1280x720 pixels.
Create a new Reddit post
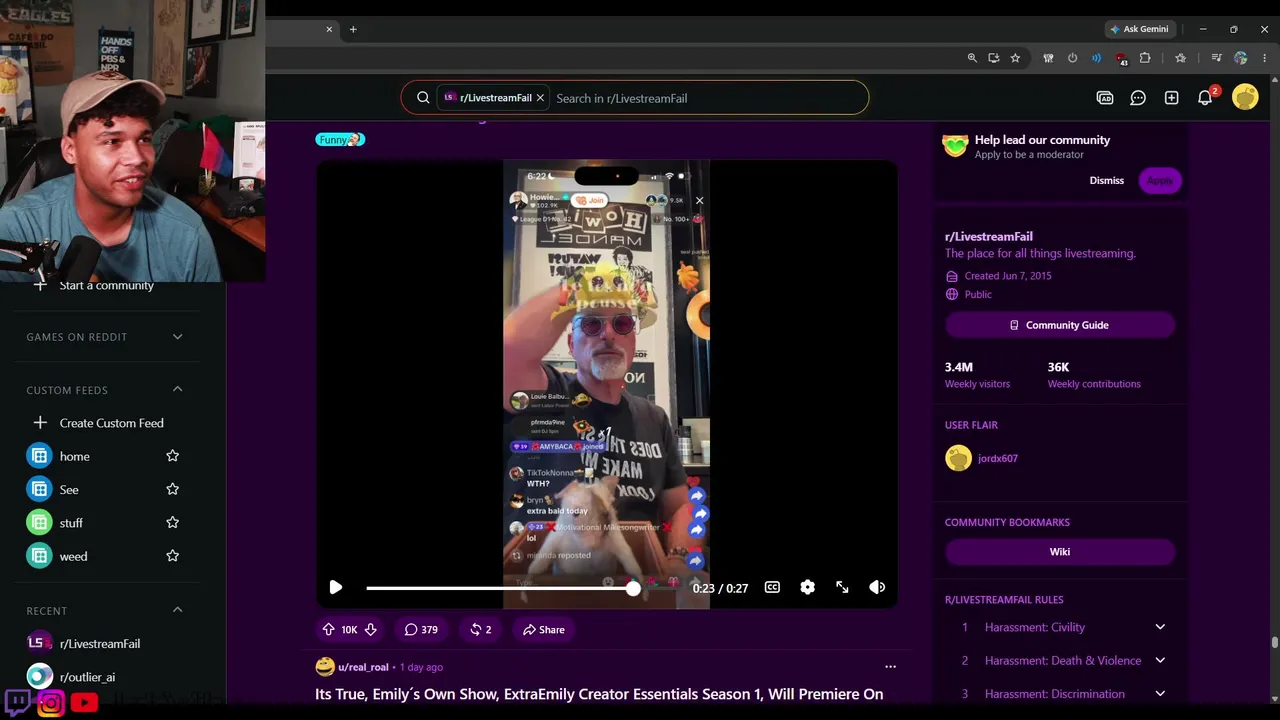click(x=1171, y=98)
